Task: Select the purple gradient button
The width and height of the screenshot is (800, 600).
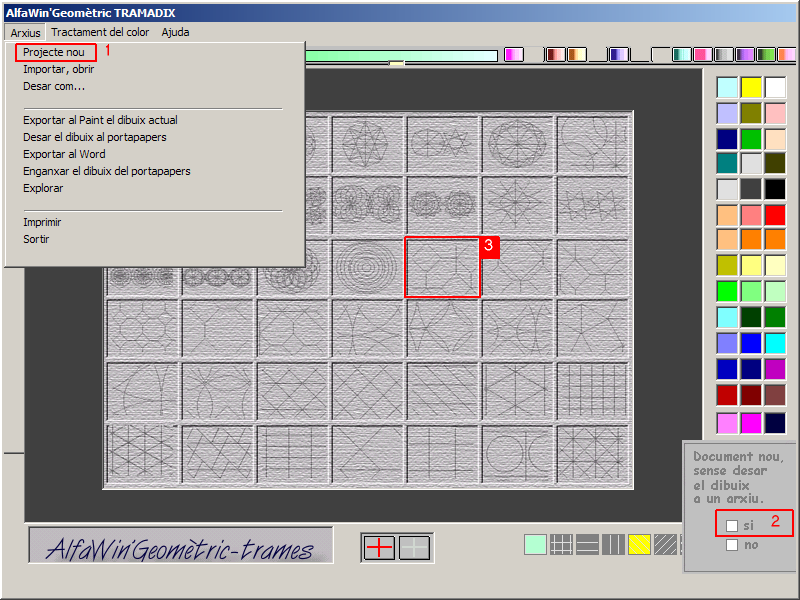Action: 745,54
